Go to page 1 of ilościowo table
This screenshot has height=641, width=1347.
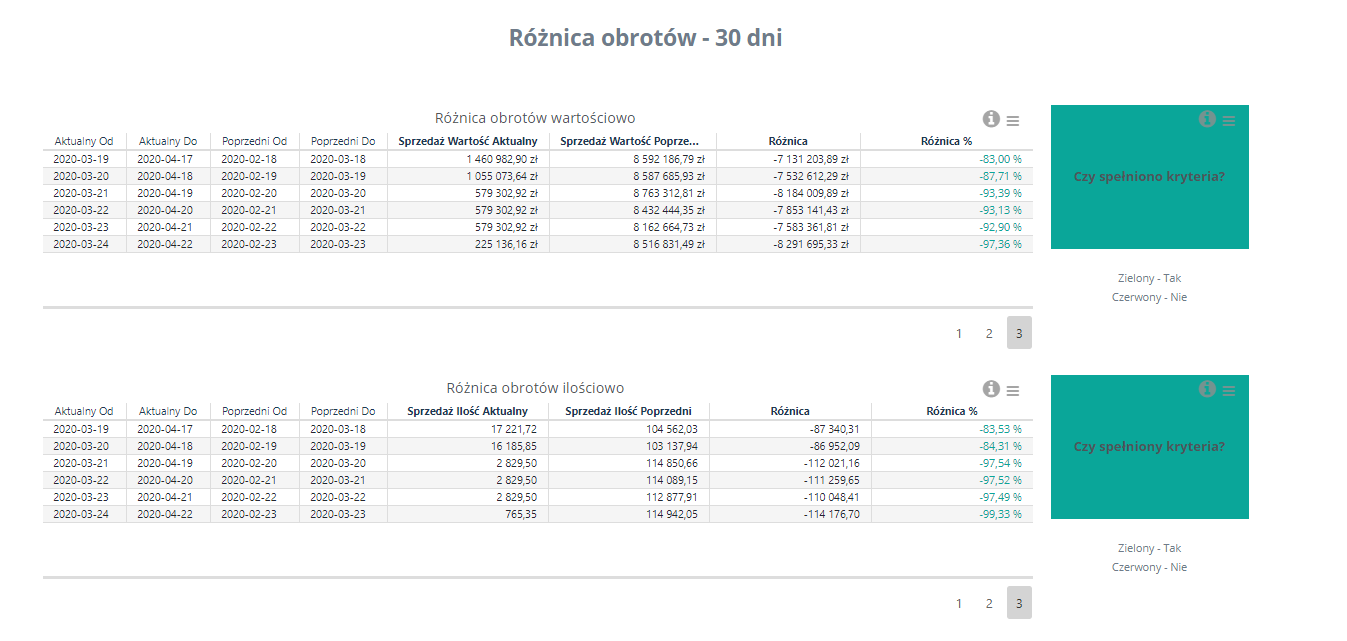coord(959,603)
